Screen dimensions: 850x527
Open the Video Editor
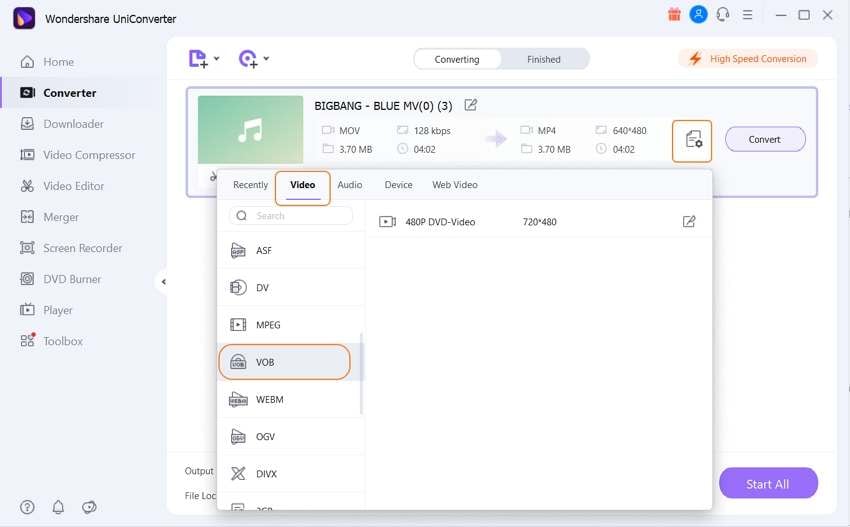tap(61, 186)
